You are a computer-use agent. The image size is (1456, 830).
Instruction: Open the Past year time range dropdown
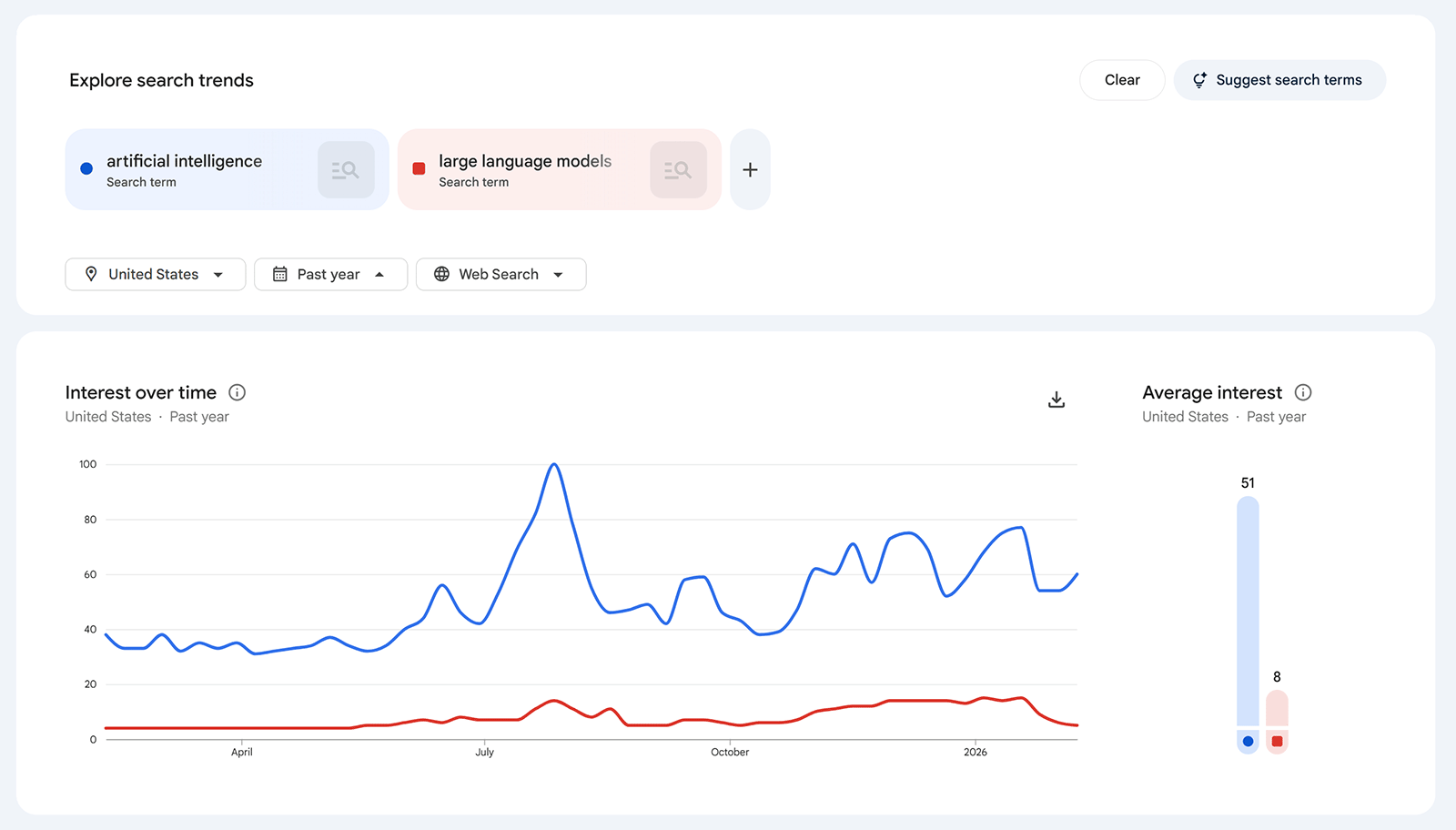pyautogui.click(x=330, y=274)
